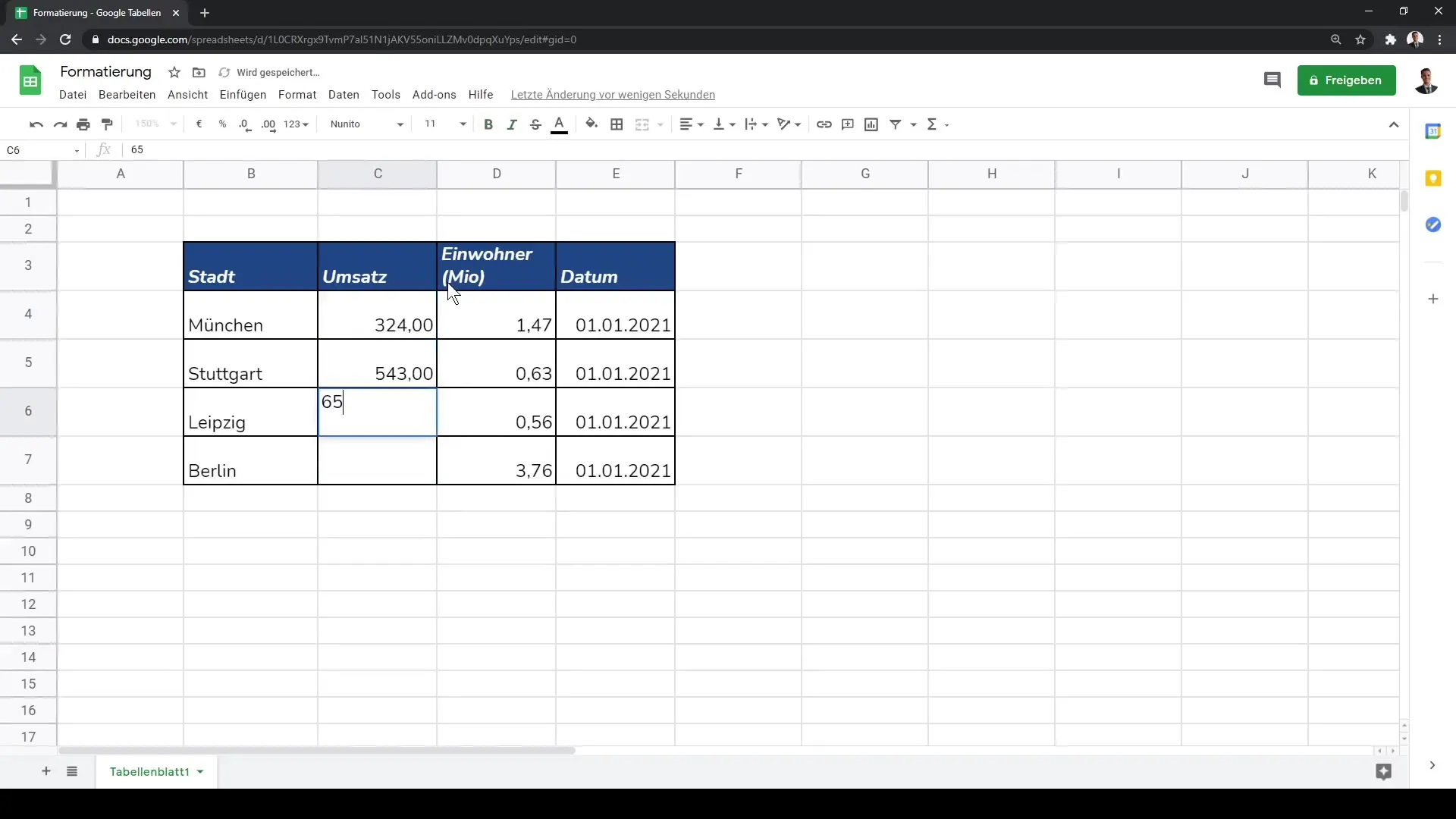
Task: Open the Einfügen menu
Action: (x=243, y=95)
